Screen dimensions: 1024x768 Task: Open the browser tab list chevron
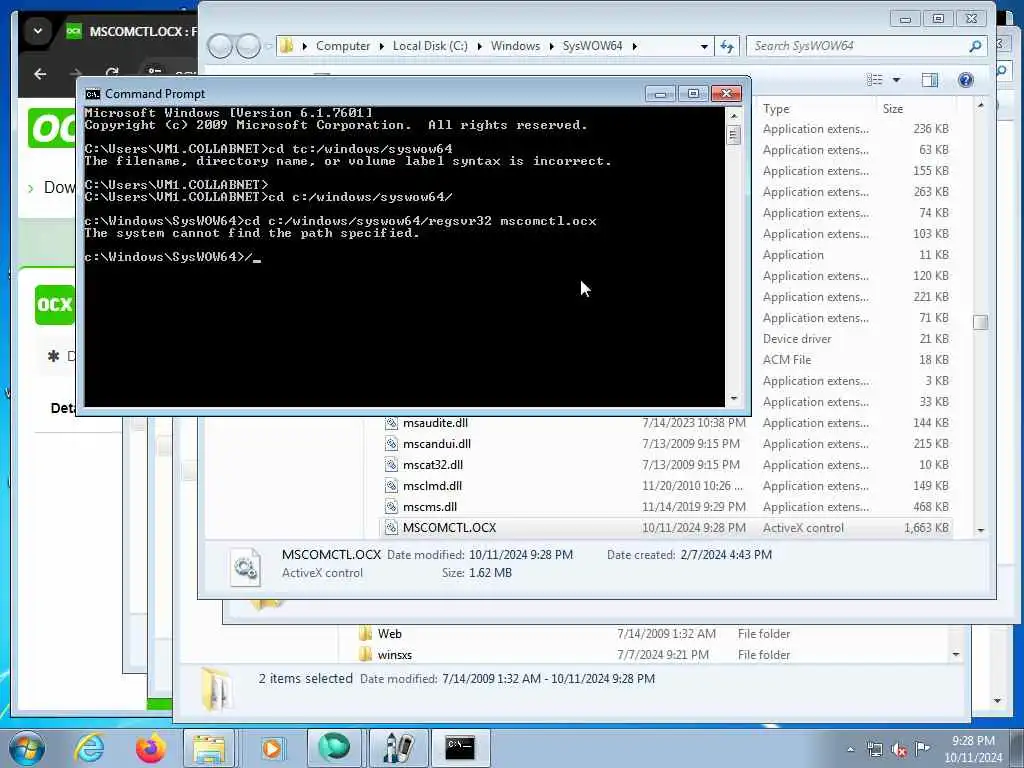[38, 31]
